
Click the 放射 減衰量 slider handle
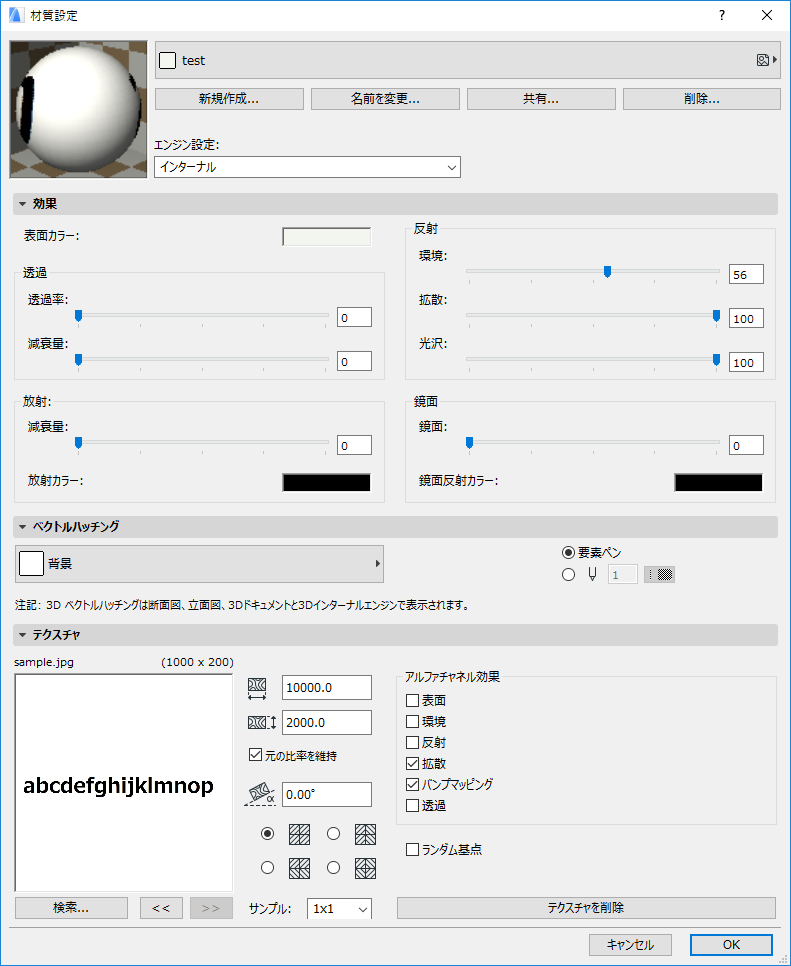tap(78, 443)
